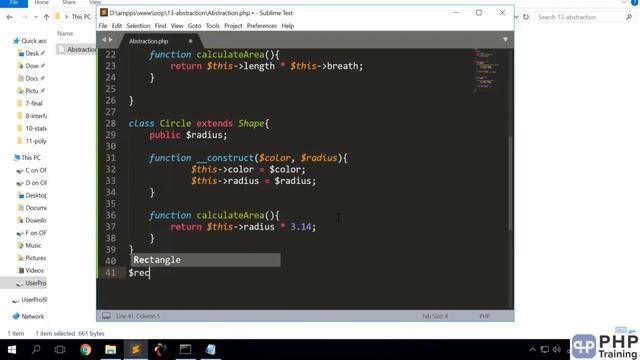The height and width of the screenshot is (360, 640).
Task: Open the Goto menu
Action: click(x=194, y=26)
